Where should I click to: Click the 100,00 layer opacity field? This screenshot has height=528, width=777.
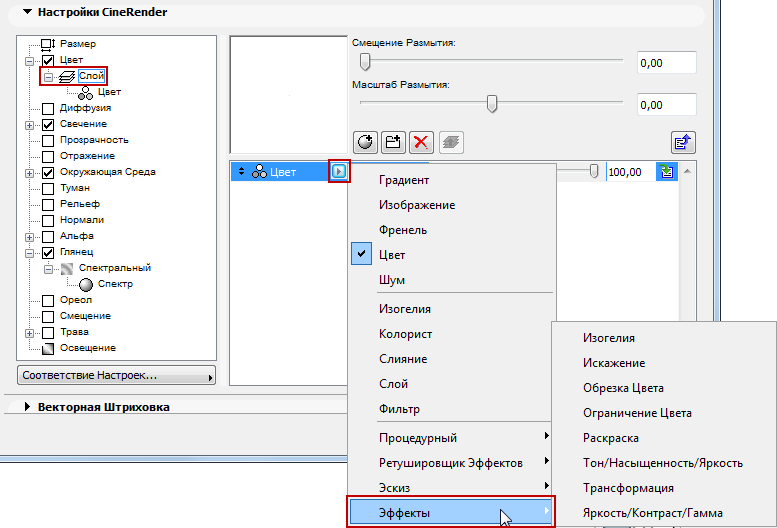631,172
